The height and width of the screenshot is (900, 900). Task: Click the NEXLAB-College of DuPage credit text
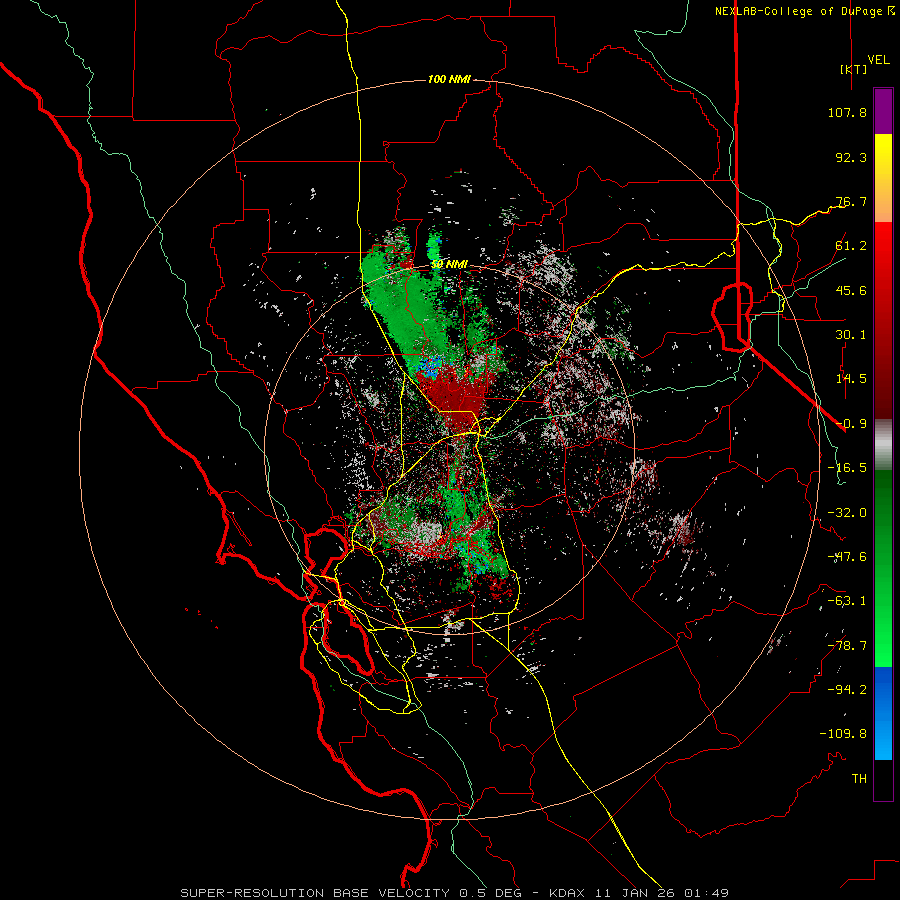pos(804,11)
